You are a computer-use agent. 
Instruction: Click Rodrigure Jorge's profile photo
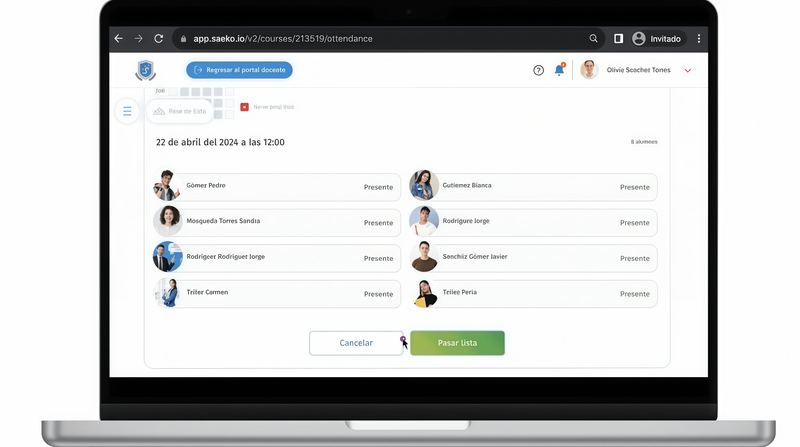pos(424,220)
